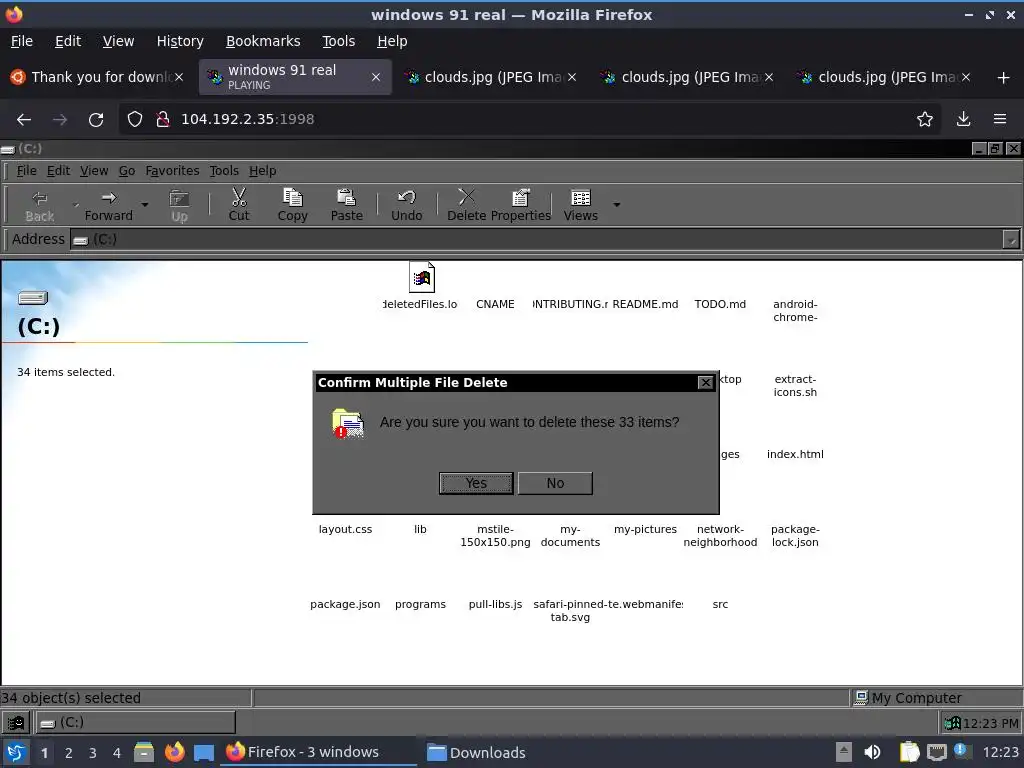
Task: Click the Undo toolbar icon
Action: (x=406, y=197)
